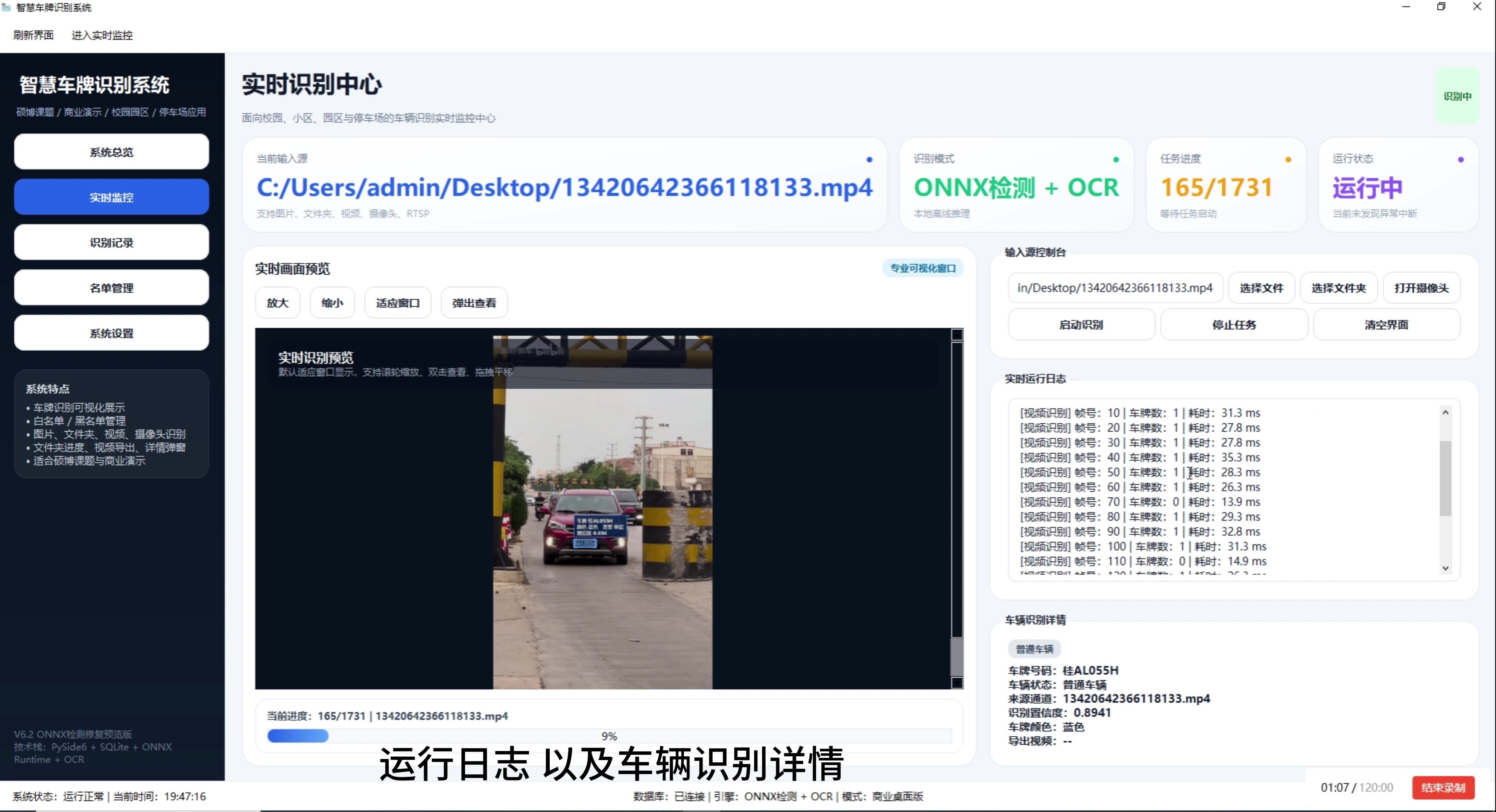1496x812 pixels.
Task: Go to 系统总览 in the sidebar
Action: click(111, 152)
